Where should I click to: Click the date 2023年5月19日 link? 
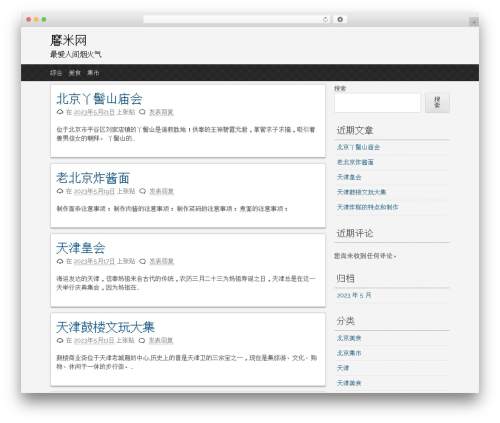coord(94,191)
